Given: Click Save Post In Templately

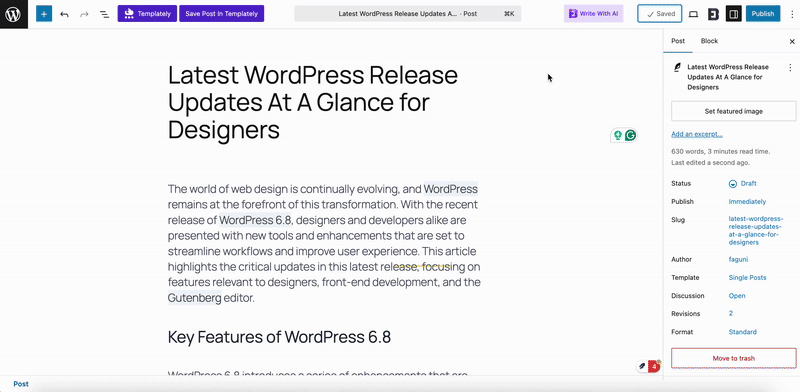Looking at the screenshot, I should [221, 14].
